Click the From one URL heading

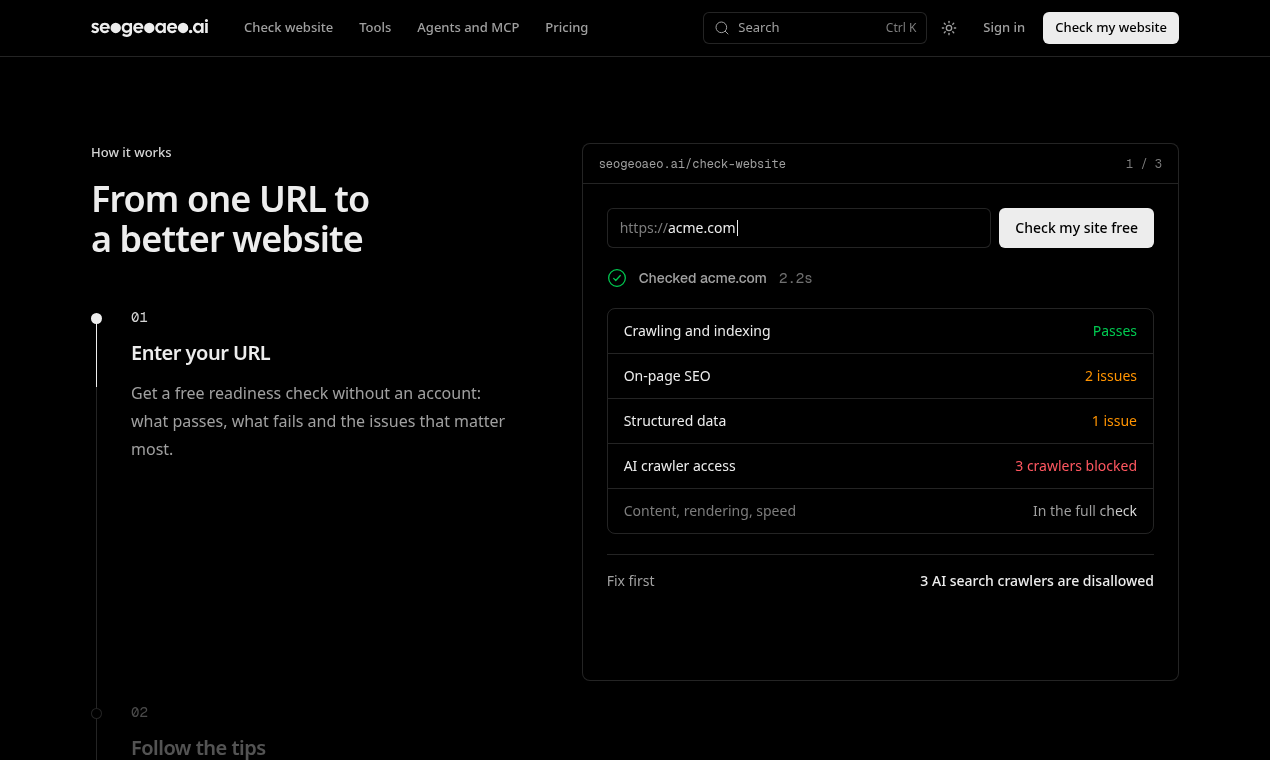(230, 220)
